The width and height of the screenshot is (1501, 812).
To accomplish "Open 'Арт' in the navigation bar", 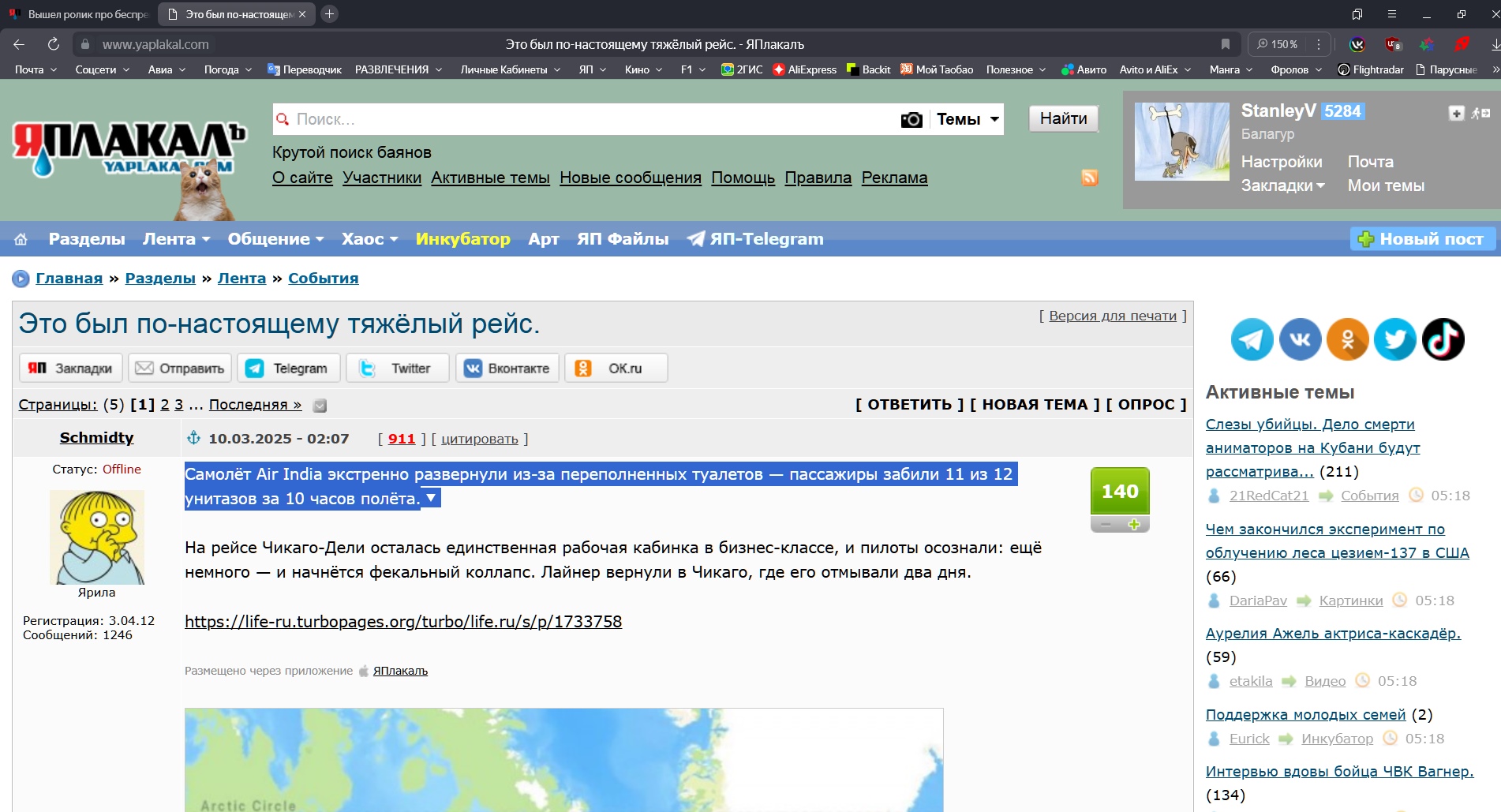I will pos(544,239).
